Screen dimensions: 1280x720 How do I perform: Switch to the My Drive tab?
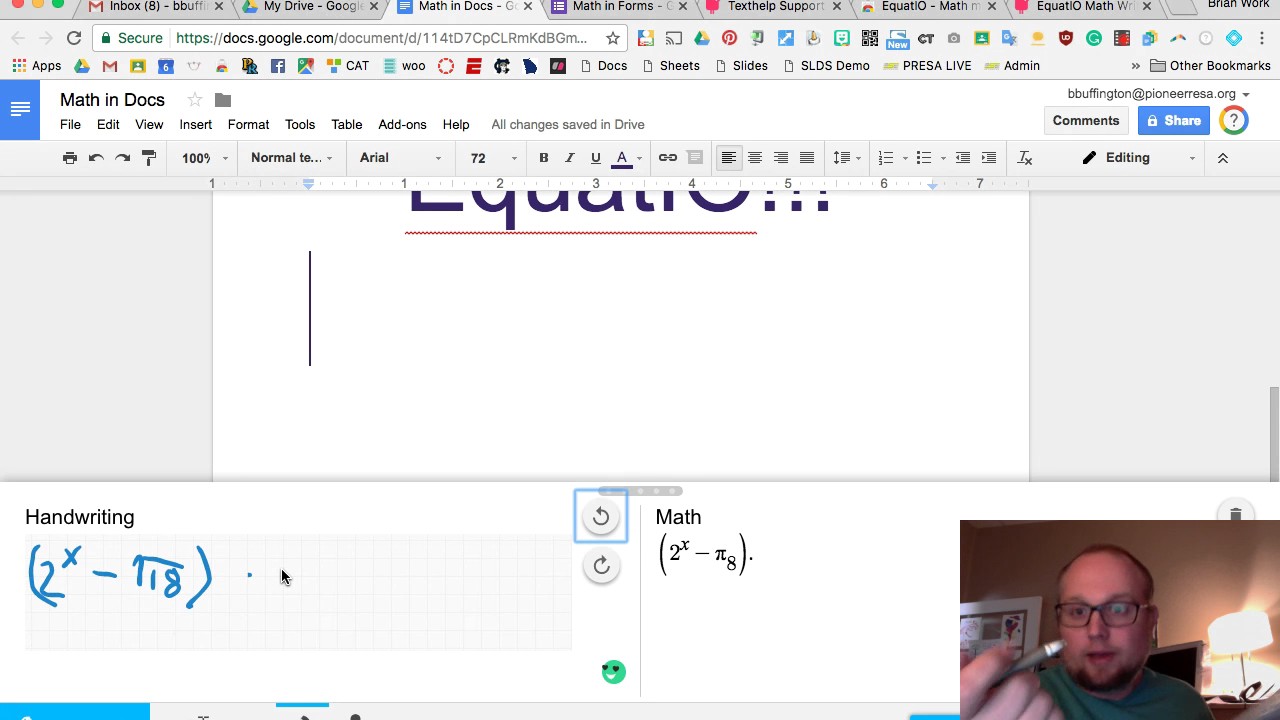[x=312, y=7]
